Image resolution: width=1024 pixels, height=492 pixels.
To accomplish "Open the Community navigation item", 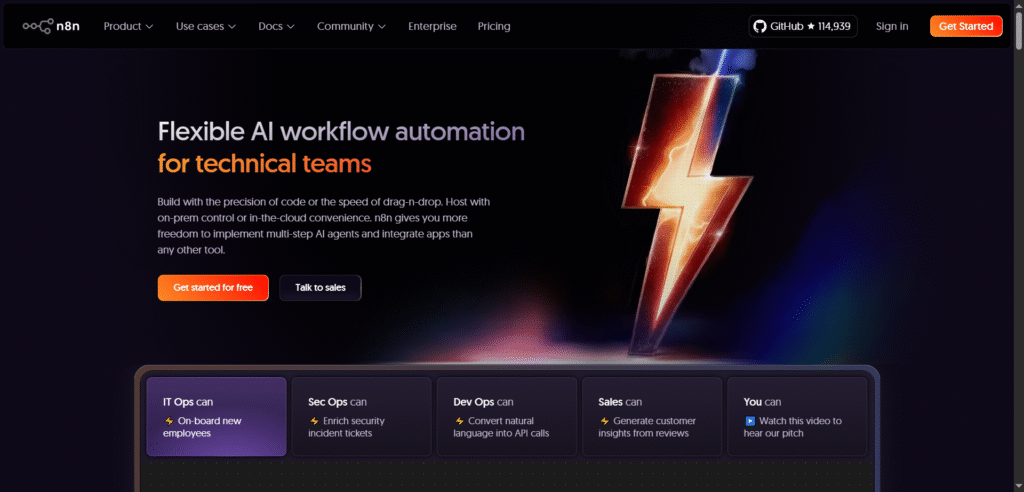I will click(351, 26).
